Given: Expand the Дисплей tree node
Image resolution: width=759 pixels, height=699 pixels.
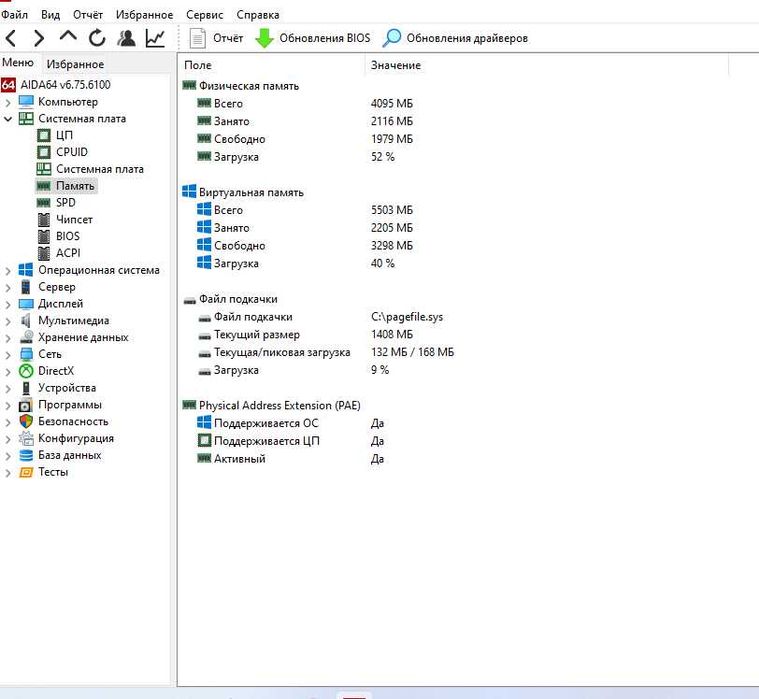Looking at the screenshot, I should click(x=8, y=304).
